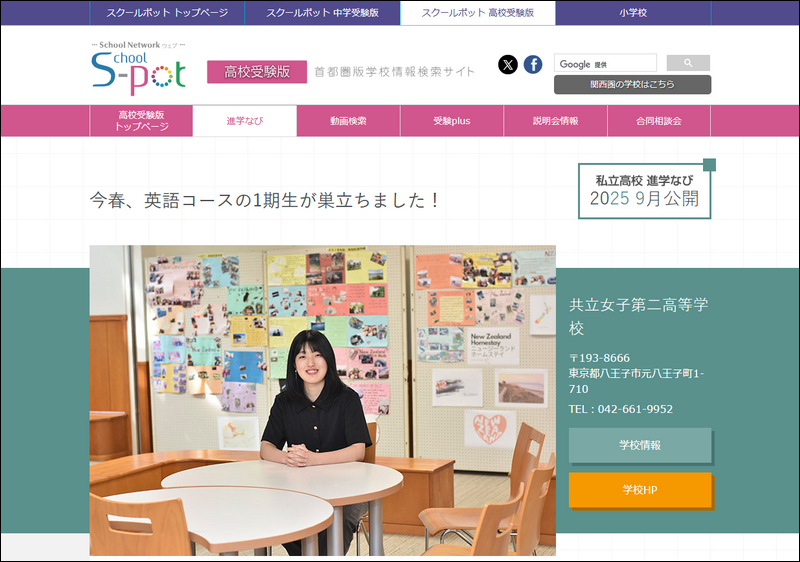Open 動画検索 menu item

[348, 121]
